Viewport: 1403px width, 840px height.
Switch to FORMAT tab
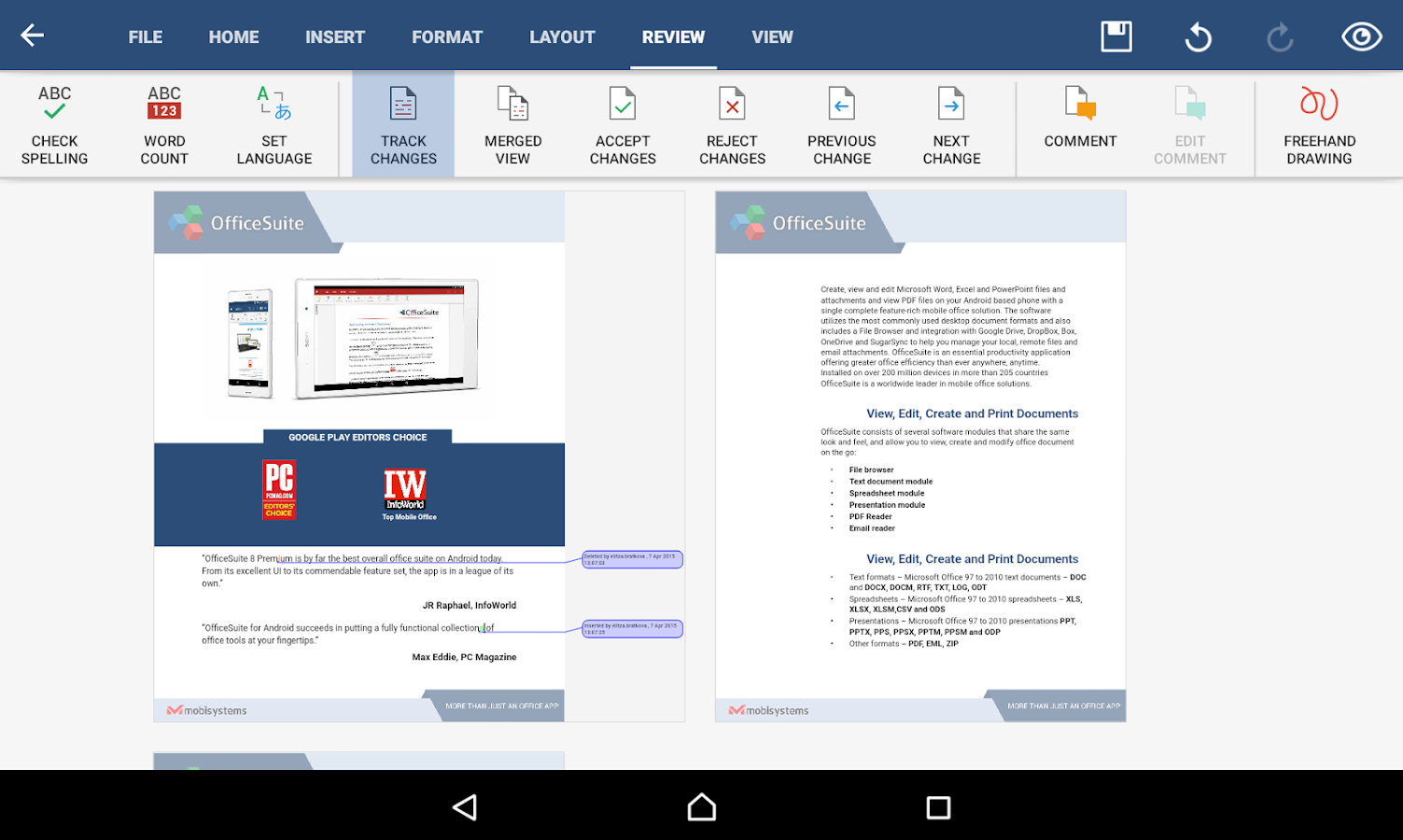[x=447, y=37]
